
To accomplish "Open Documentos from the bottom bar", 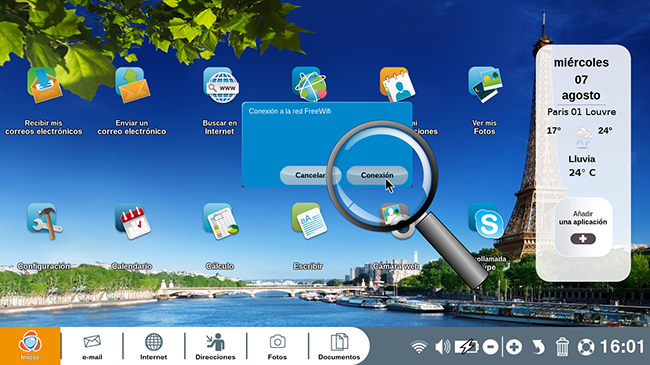I will (x=339, y=347).
